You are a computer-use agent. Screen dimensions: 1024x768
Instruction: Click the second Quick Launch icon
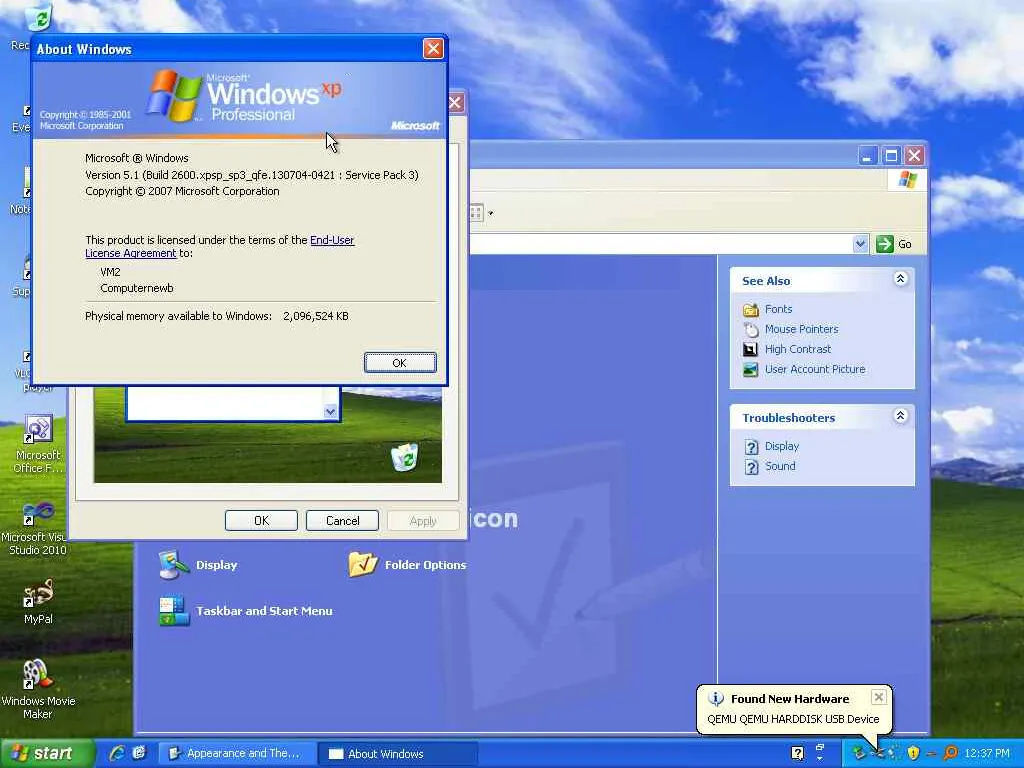pos(139,753)
